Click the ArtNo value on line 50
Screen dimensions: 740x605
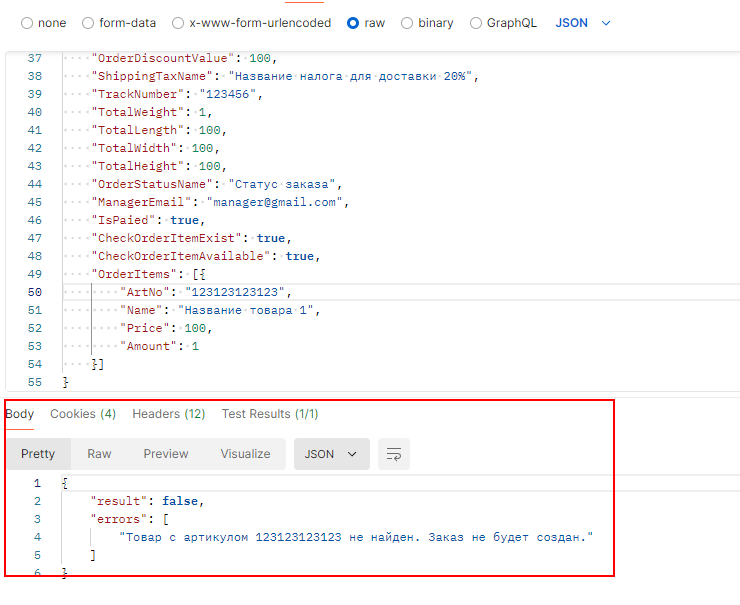[x=236, y=292]
